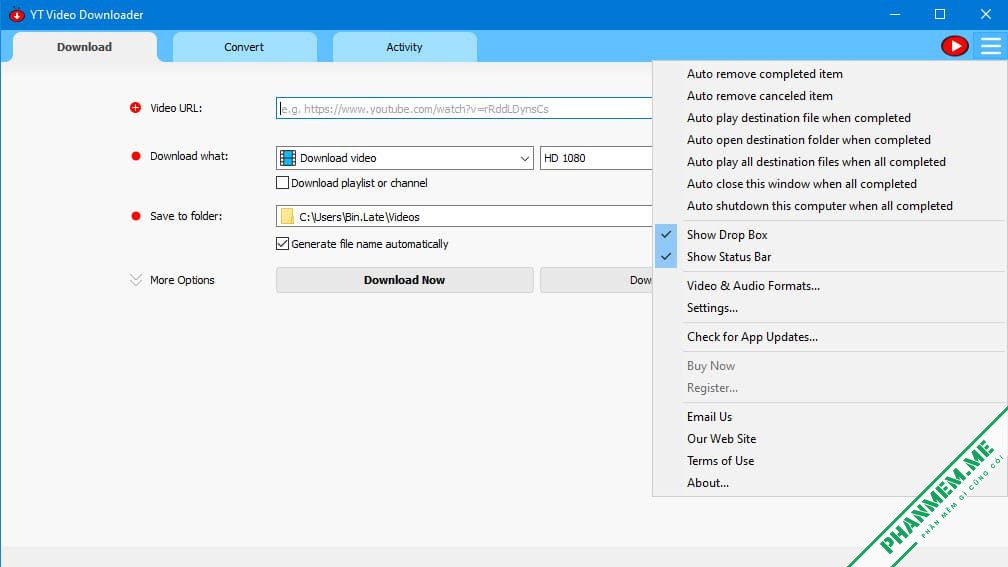The width and height of the screenshot is (1008, 567).
Task: Open the Download video dropdown
Action: pos(405,158)
